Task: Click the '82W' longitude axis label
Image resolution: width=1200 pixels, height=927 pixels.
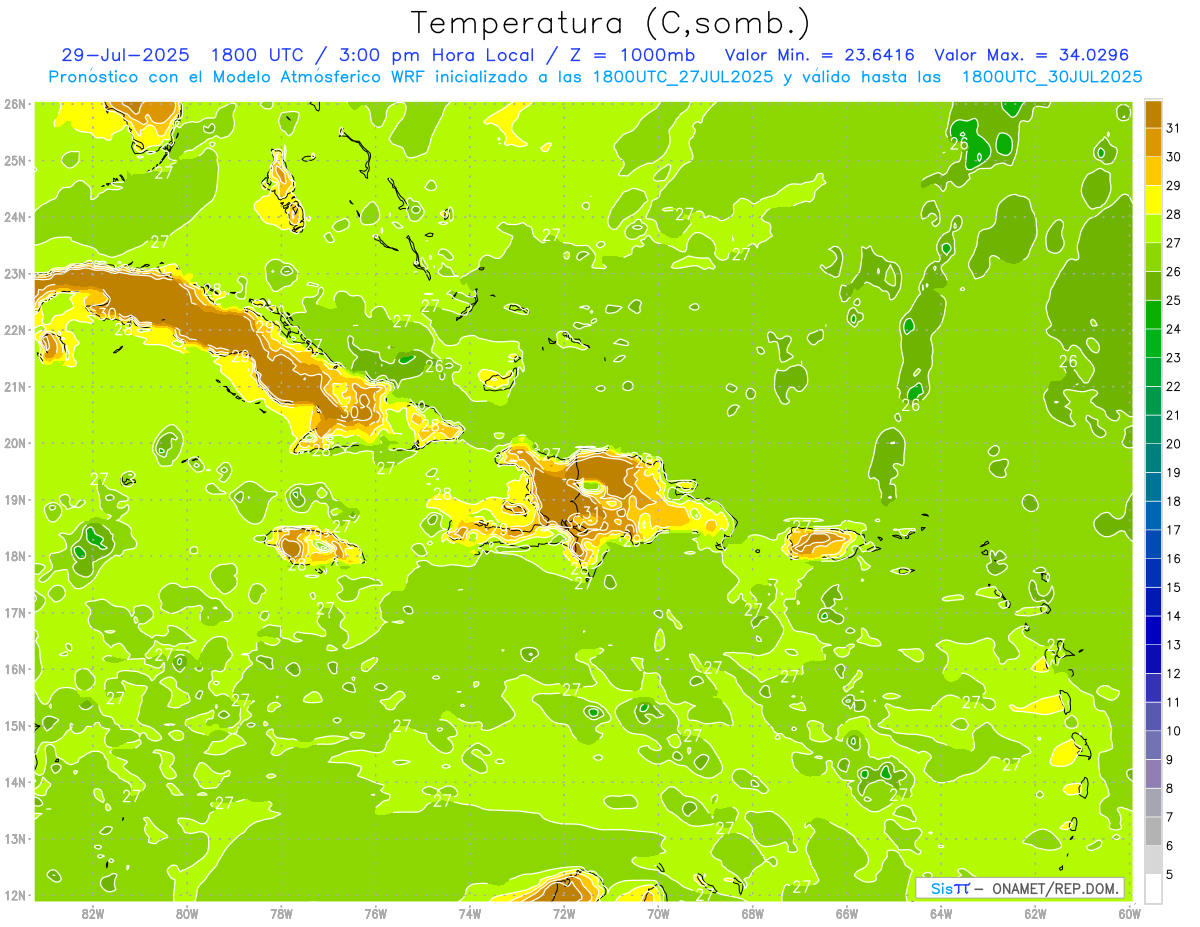Action: [x=93, y=913]
